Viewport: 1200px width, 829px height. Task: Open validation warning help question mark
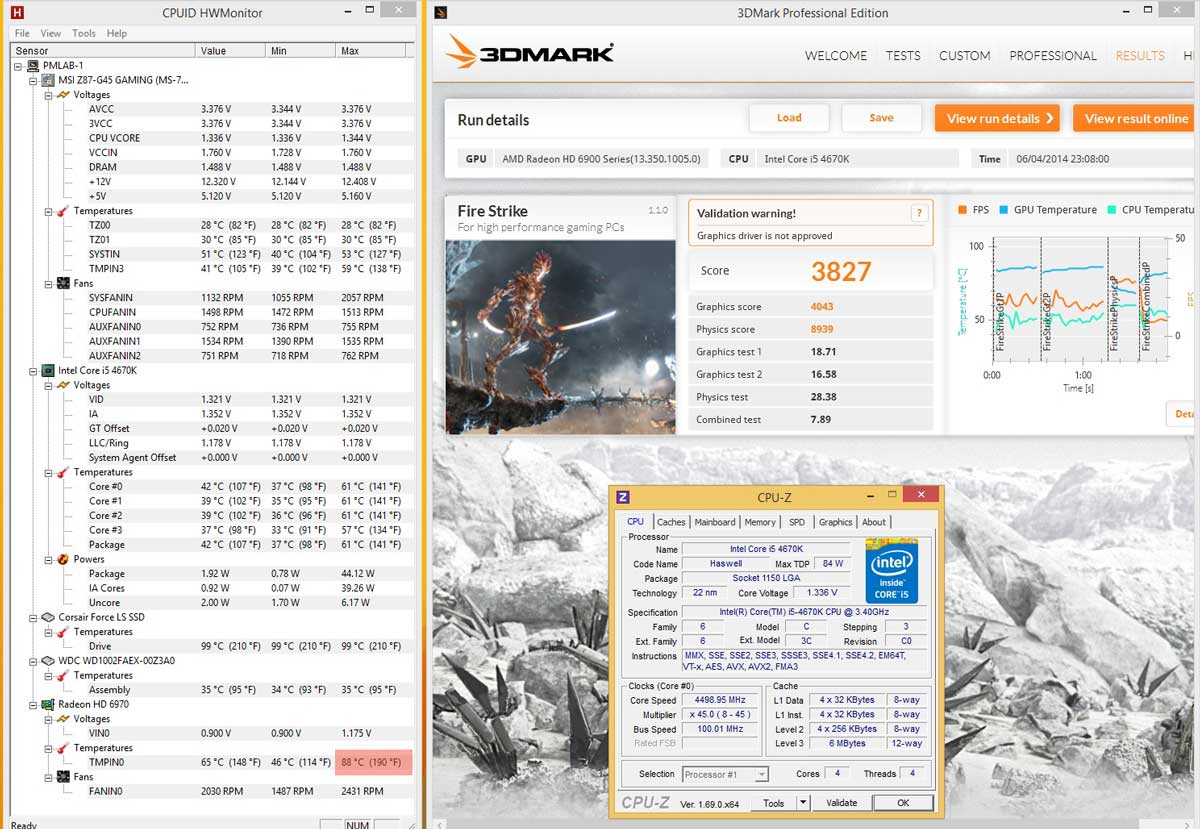(x=918, y=213)
